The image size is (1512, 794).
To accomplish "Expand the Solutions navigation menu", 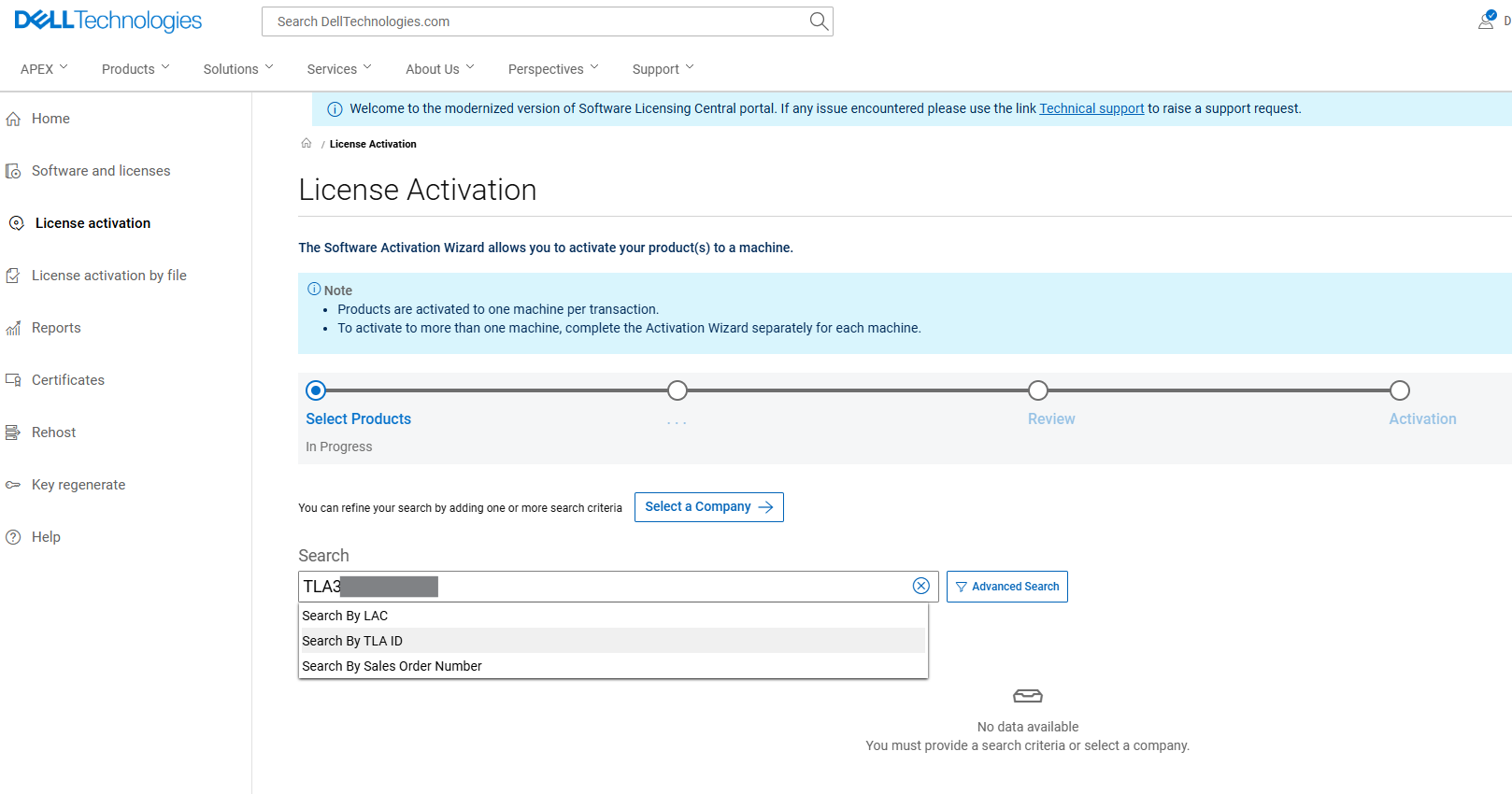I will point(238,69).
